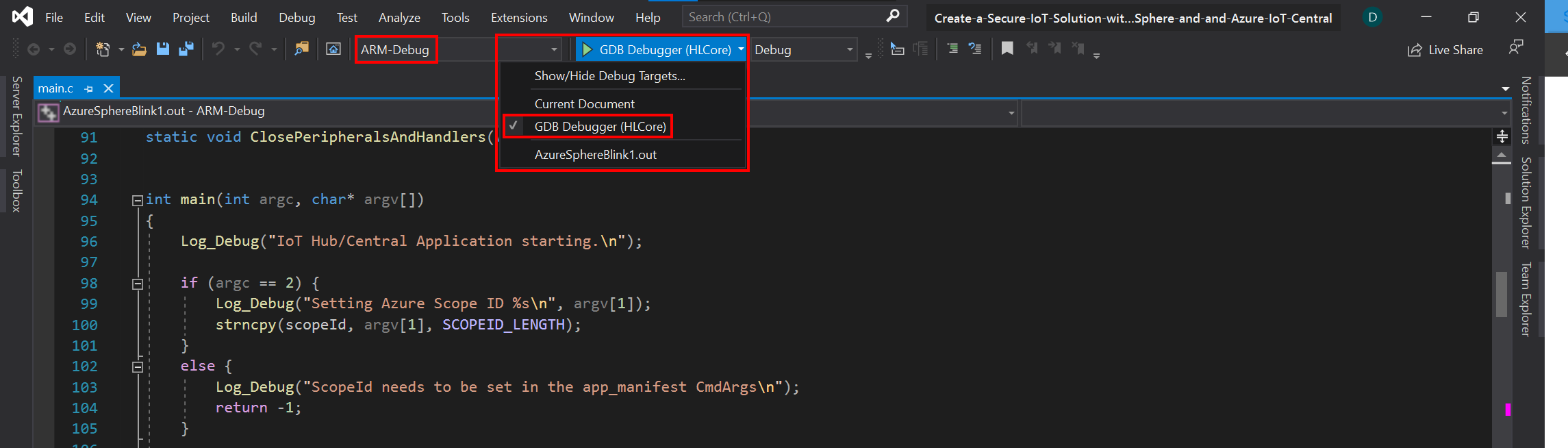Click the Find in Files icon
This screenshot has width=1568, height=448.
[301, 49]
